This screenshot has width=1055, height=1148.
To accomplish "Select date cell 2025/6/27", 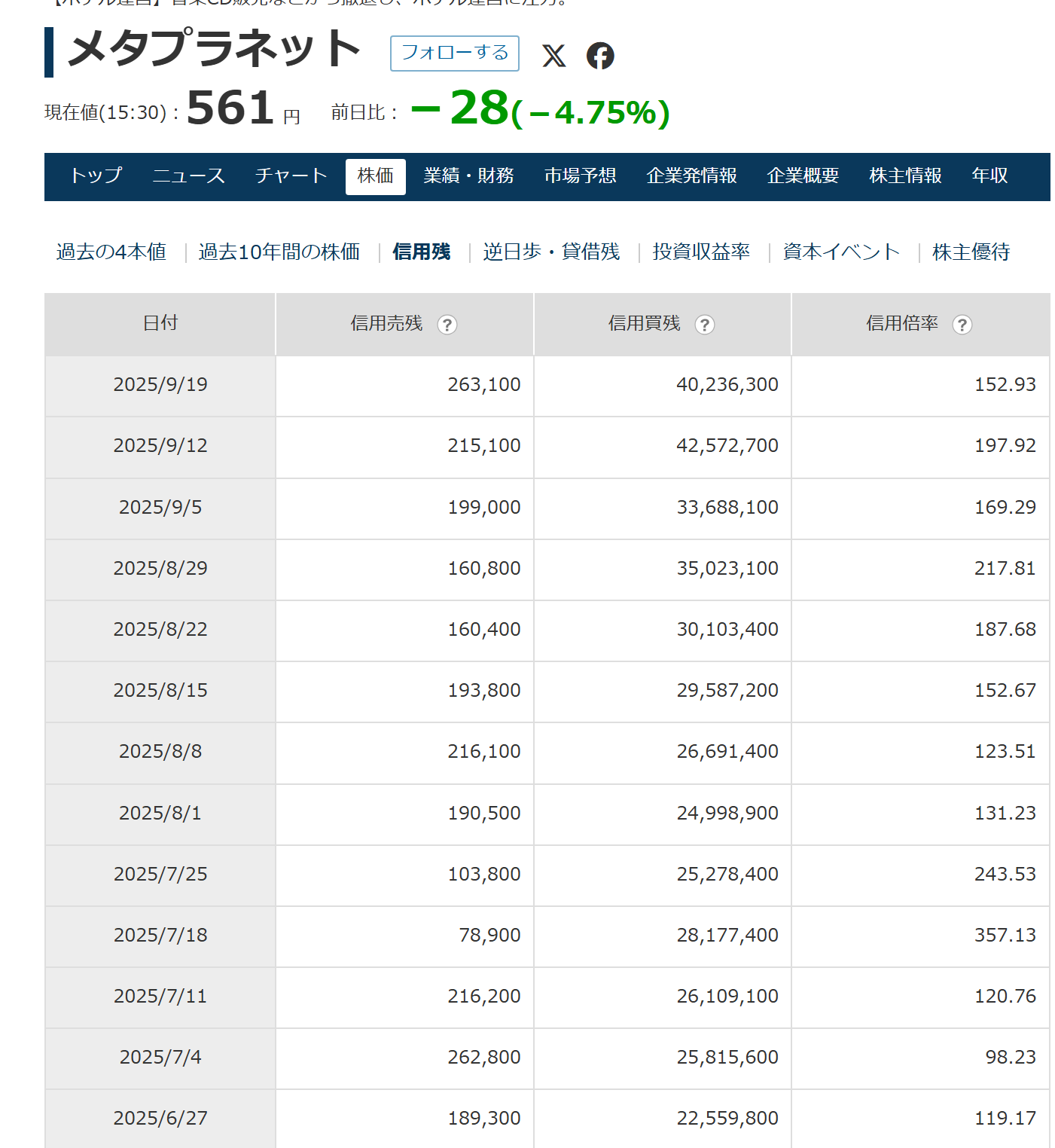I will pos(160,1119).
